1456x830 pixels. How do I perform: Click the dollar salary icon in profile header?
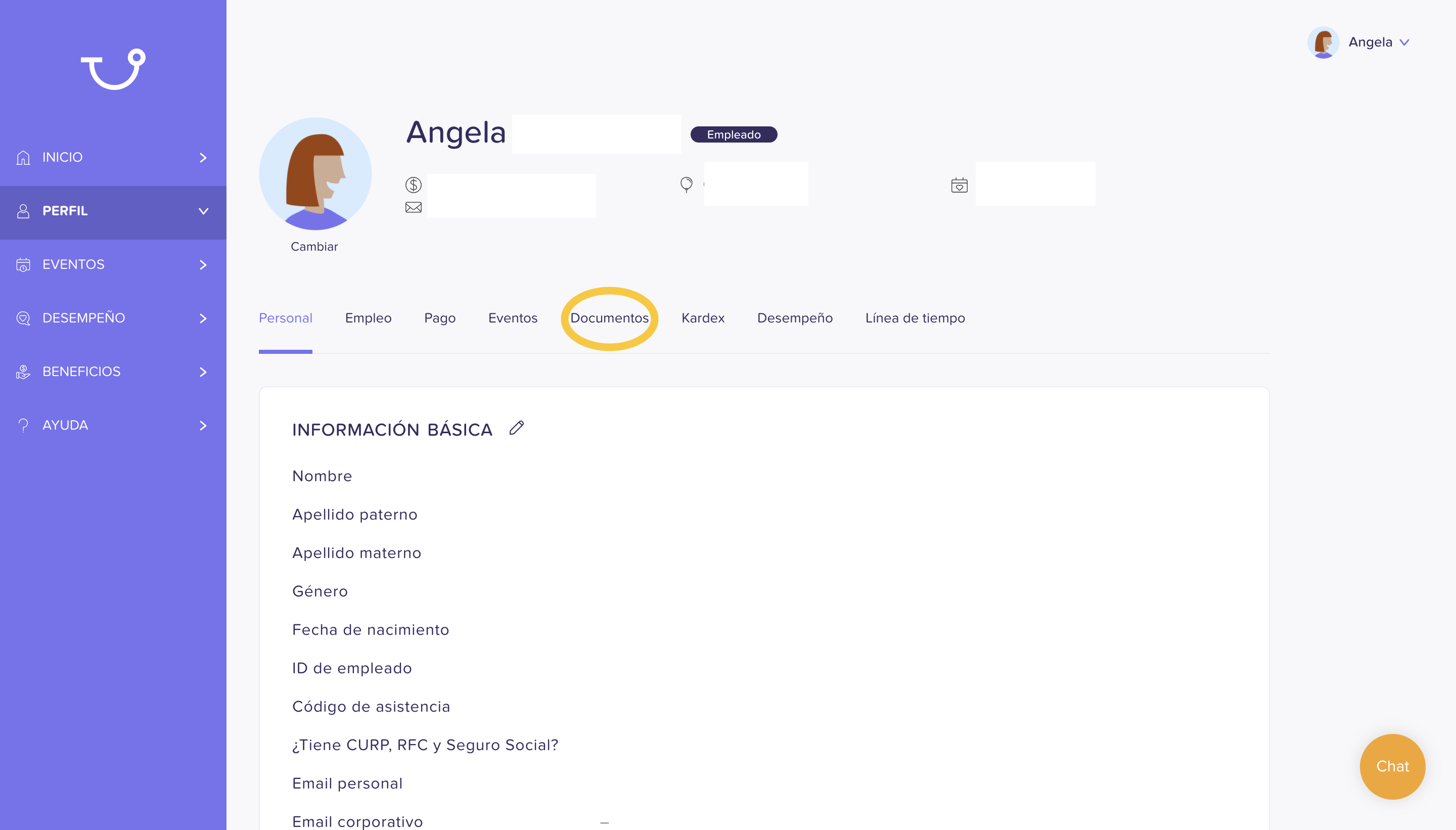coord(414,185)
